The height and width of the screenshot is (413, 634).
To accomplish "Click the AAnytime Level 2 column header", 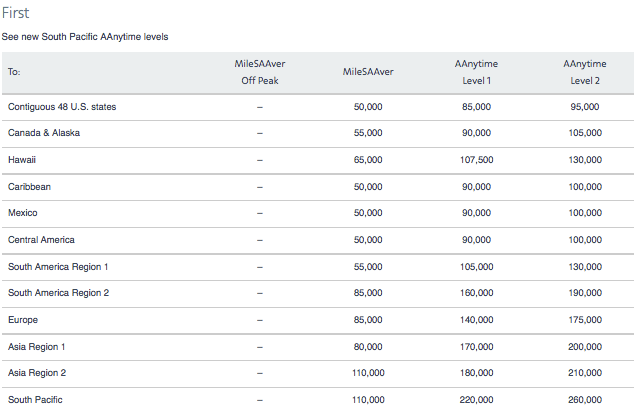I will [585, 72].
